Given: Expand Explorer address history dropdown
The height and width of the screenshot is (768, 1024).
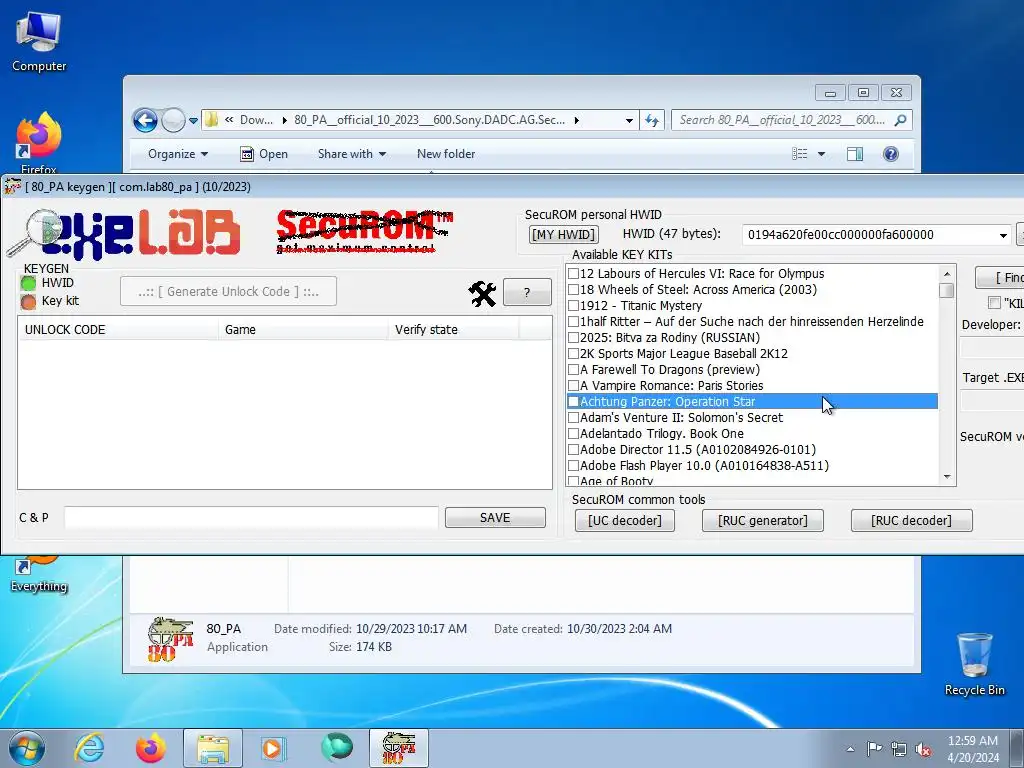Looking at the screenshot, I should pos(629,120).
